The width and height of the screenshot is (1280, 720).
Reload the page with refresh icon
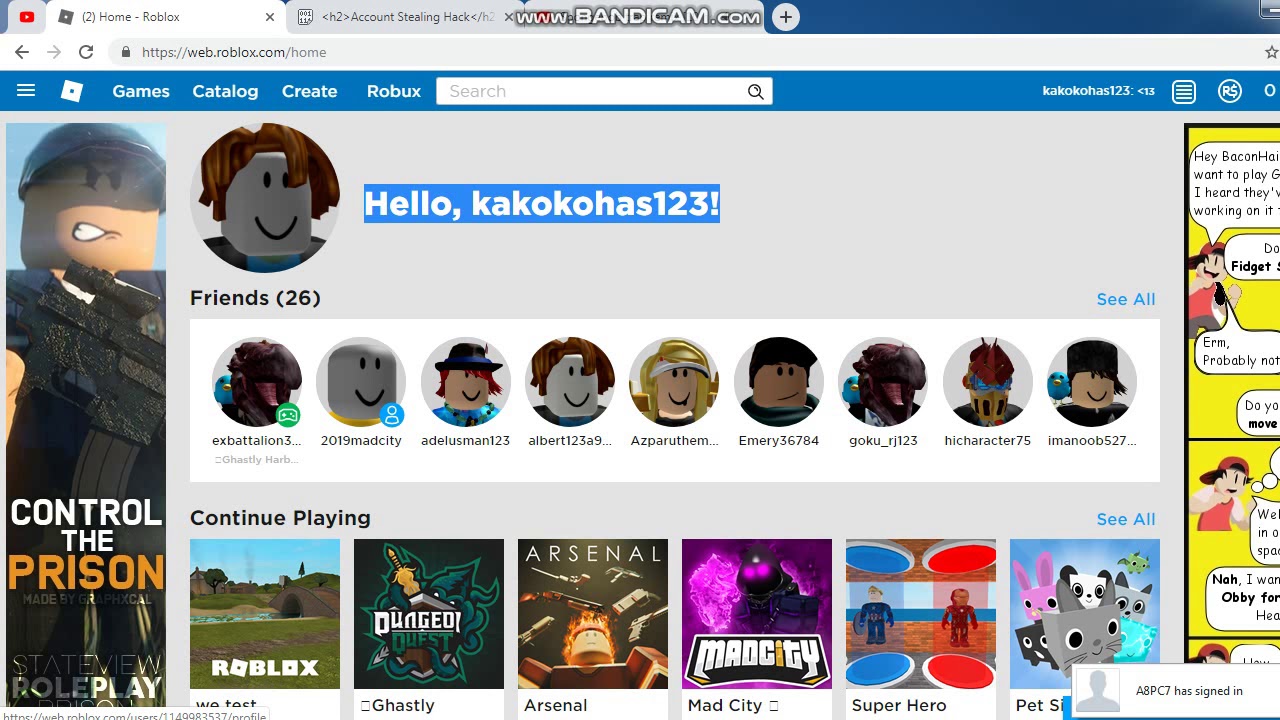coord(86,52)
